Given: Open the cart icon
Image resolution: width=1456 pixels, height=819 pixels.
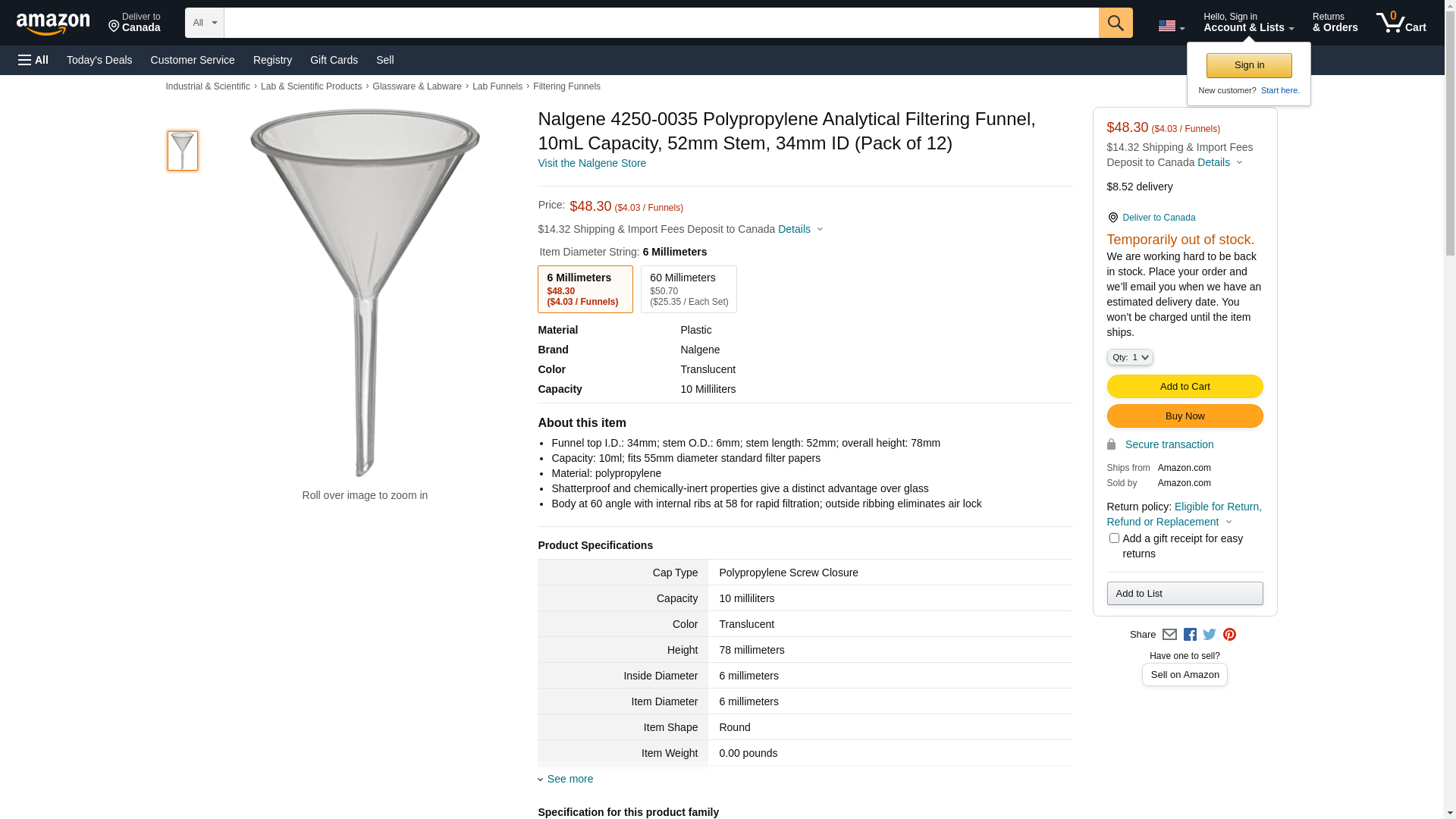Looking at the screenshot, I should click(1401, 23).
